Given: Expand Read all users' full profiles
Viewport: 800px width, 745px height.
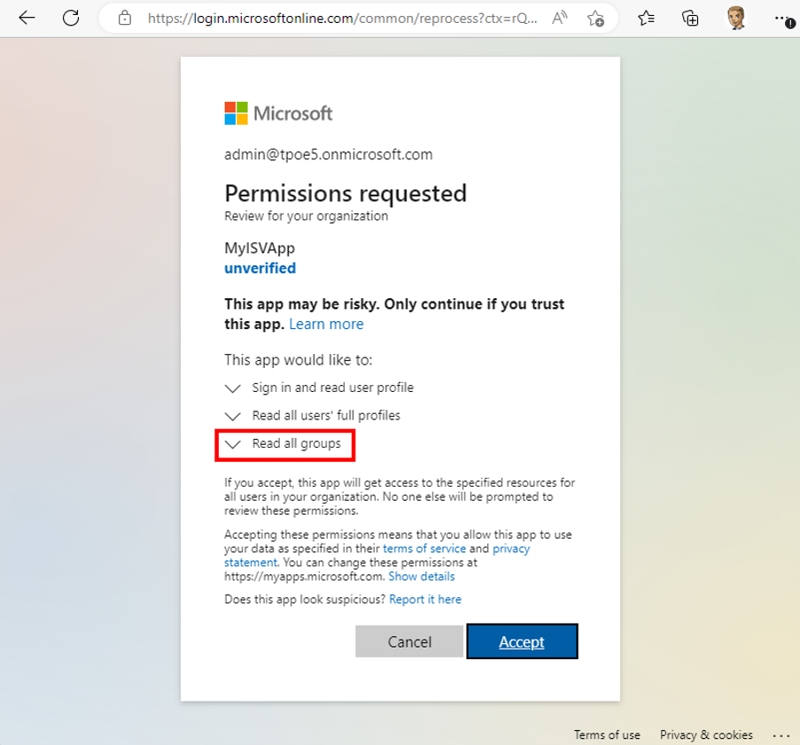Looking at the screenshot, I should point(233,416).
